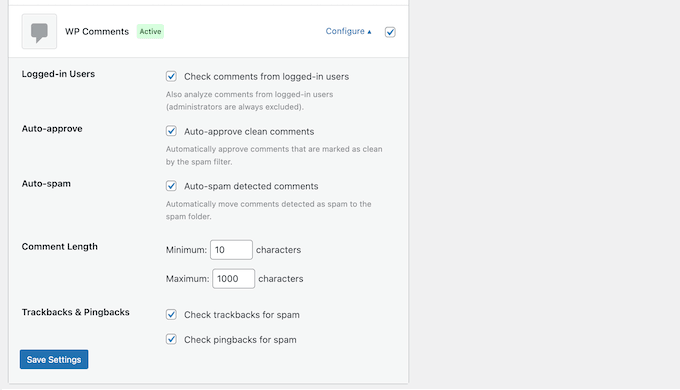Click the Logged-in Users label
This screenshot has height=390, width=680.
tap(58, 74)
